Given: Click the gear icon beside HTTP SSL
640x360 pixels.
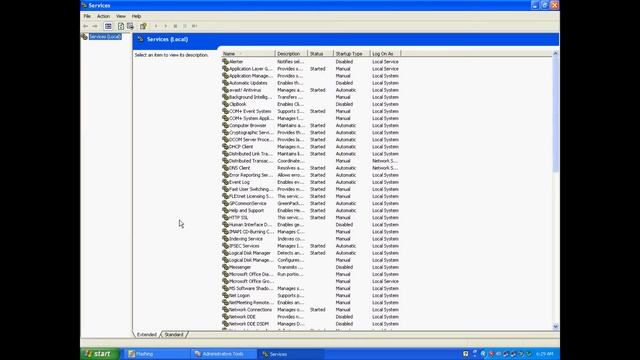Looking at the screenshot, I should pyautogui.click(x=225, y=218).
